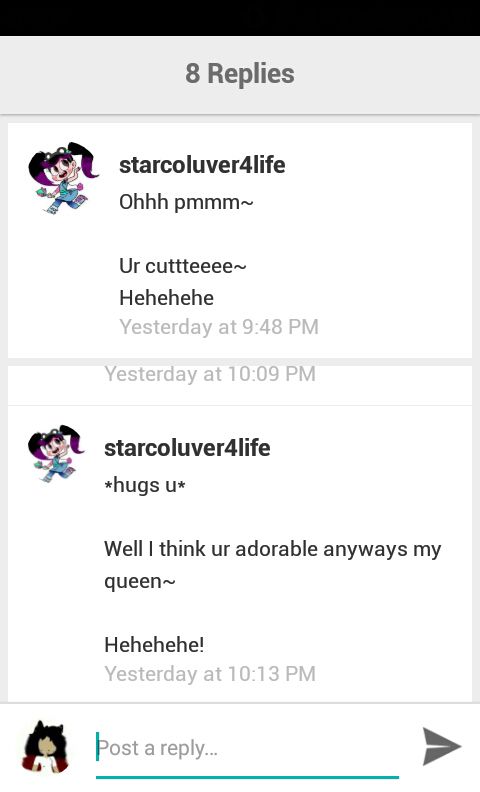This screenshot has height=792, width=480.
Task: Tap 'Yesterday at 10:13 PM' timestamp
Action: click(210, 674)
